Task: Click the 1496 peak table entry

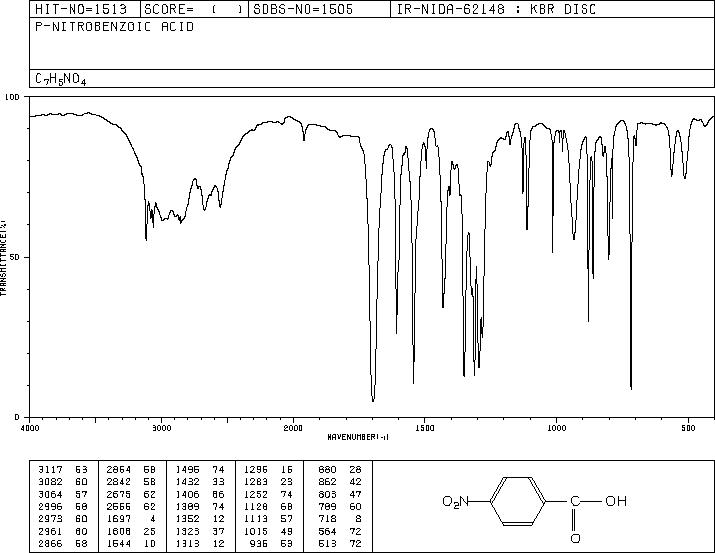Action: (x=200, y=470)
